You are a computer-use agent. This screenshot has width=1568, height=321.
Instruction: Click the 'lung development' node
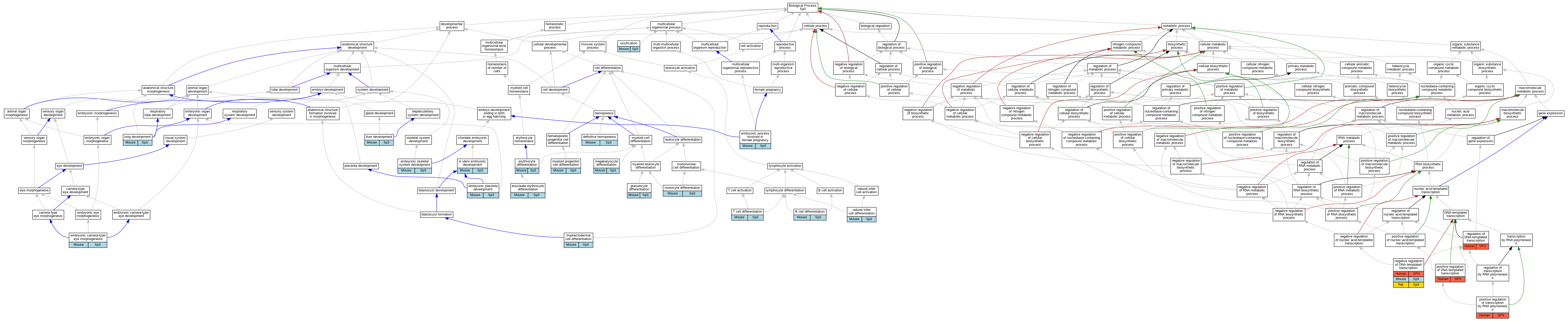137,140
